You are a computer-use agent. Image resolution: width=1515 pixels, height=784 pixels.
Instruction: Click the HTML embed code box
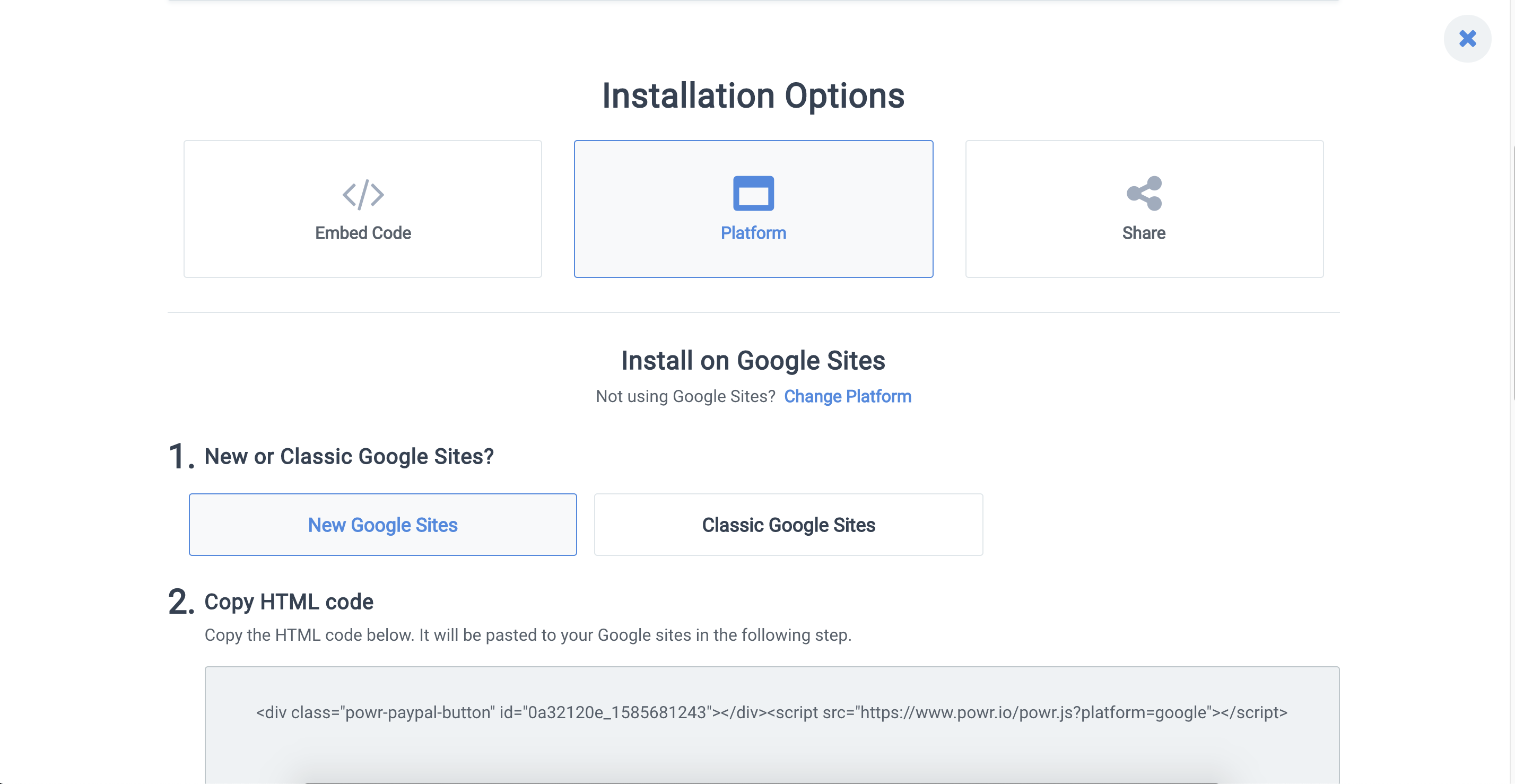(x=772, y=725)
